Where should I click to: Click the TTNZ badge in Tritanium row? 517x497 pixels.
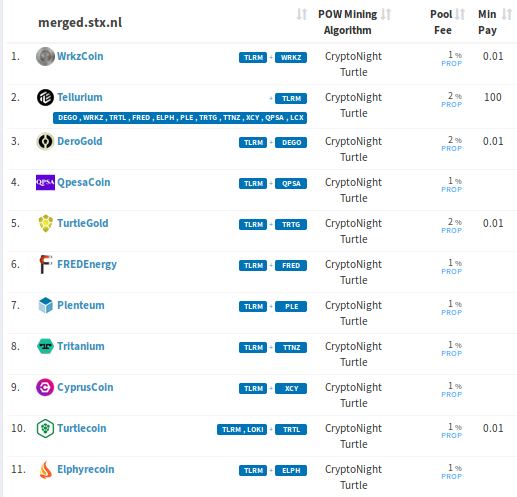[x=291, y=347]
